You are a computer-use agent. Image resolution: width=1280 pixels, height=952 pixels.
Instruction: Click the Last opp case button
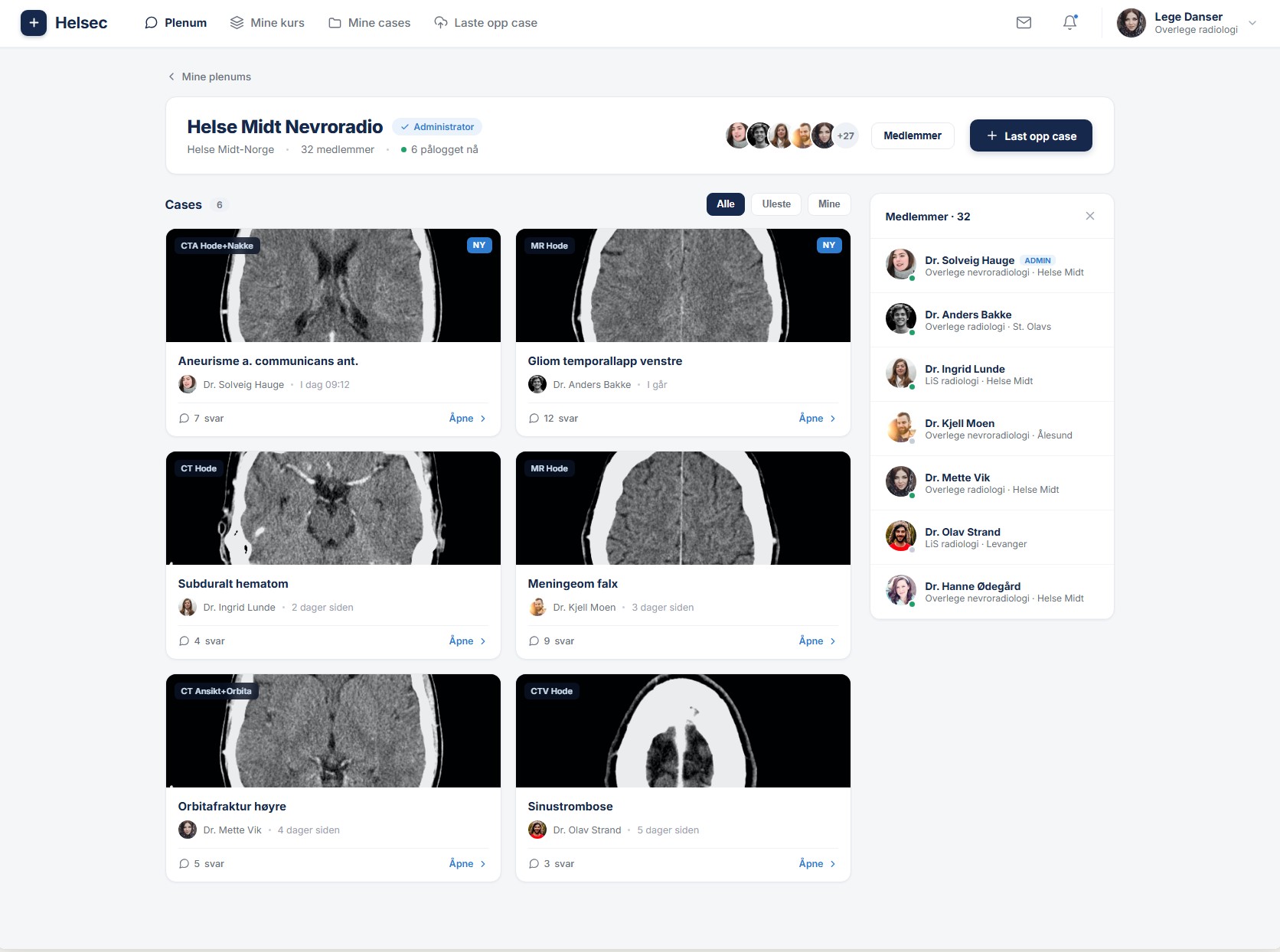1031,136
